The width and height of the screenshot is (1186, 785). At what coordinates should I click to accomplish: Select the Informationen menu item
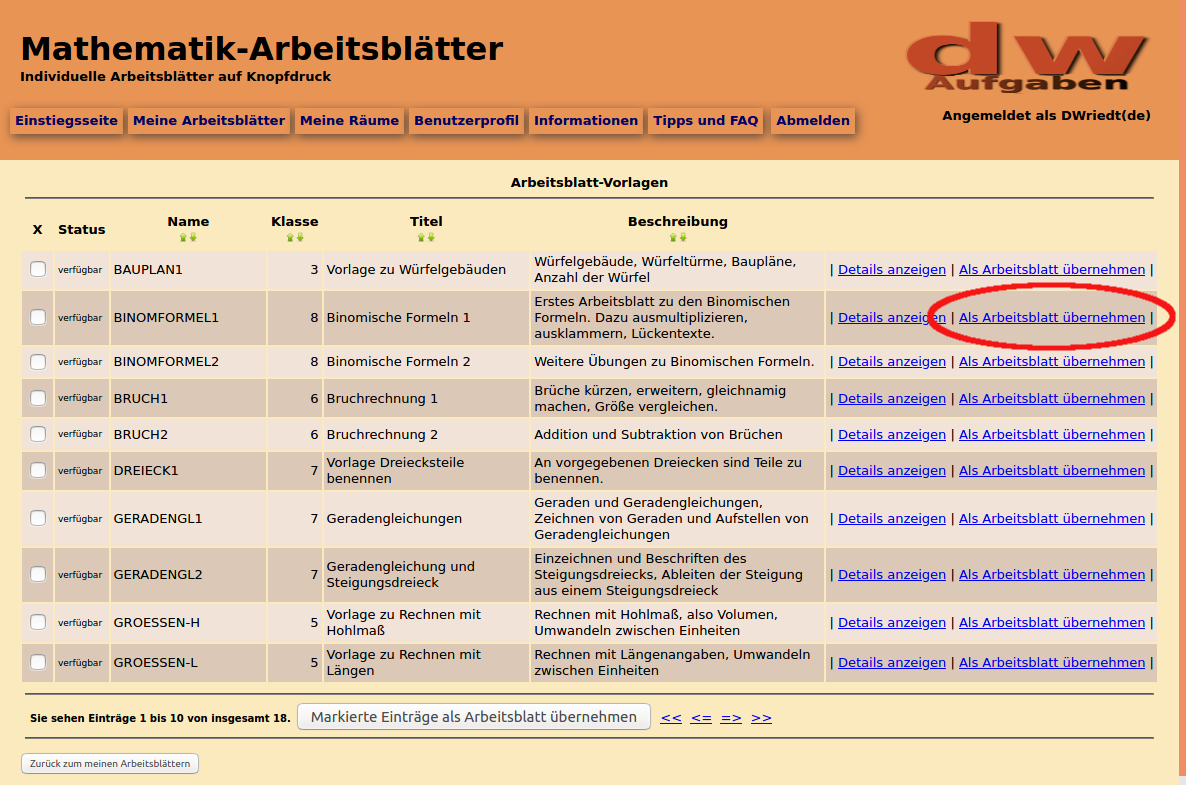586,120
